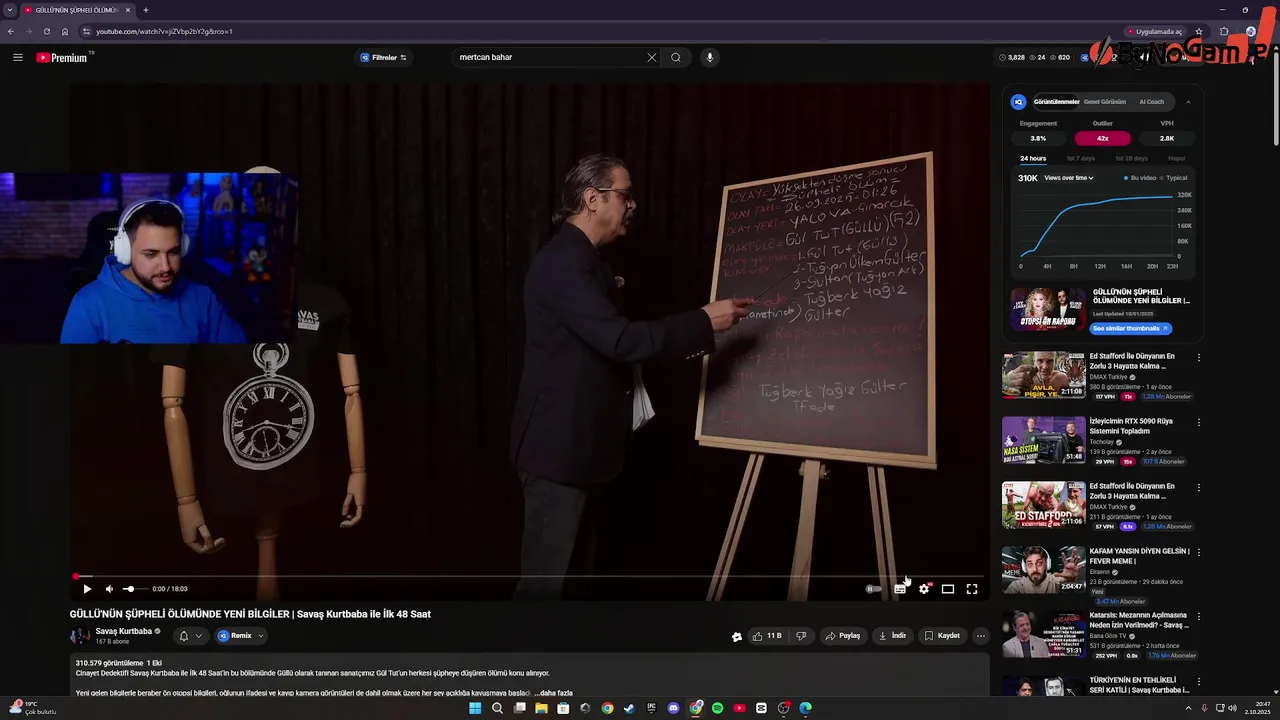Open the tab search dropdown arrow
The width and height of the screenshot is (1280, 720).
click(10, 10)
